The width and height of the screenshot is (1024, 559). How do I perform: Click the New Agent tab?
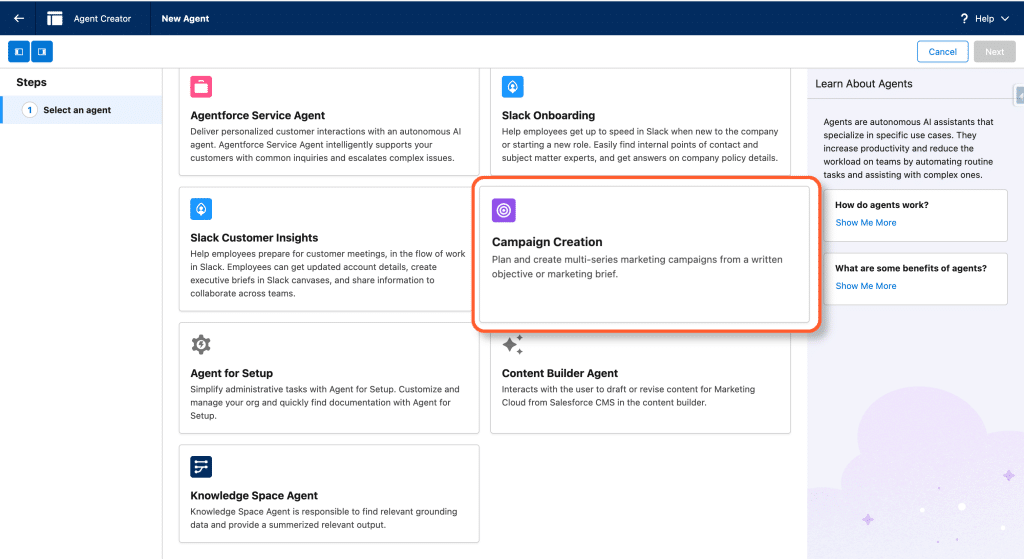pos(185,18)
